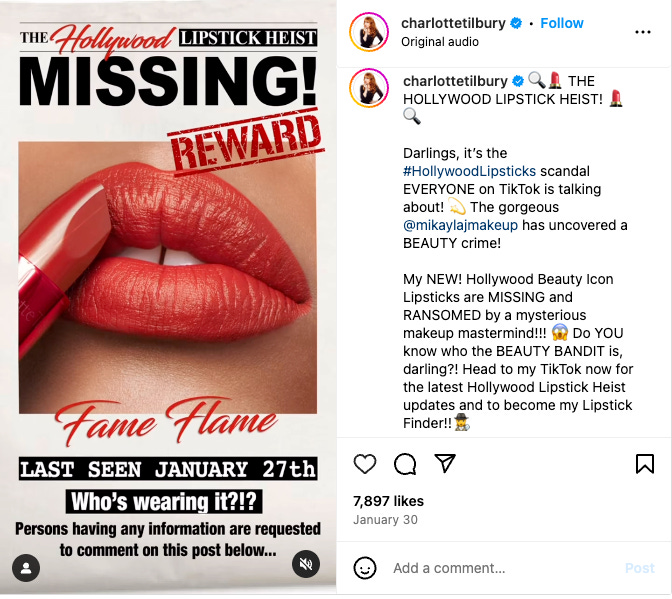
Task: View who liked via 7,897 likes
Action: click(x=388, y=501)
